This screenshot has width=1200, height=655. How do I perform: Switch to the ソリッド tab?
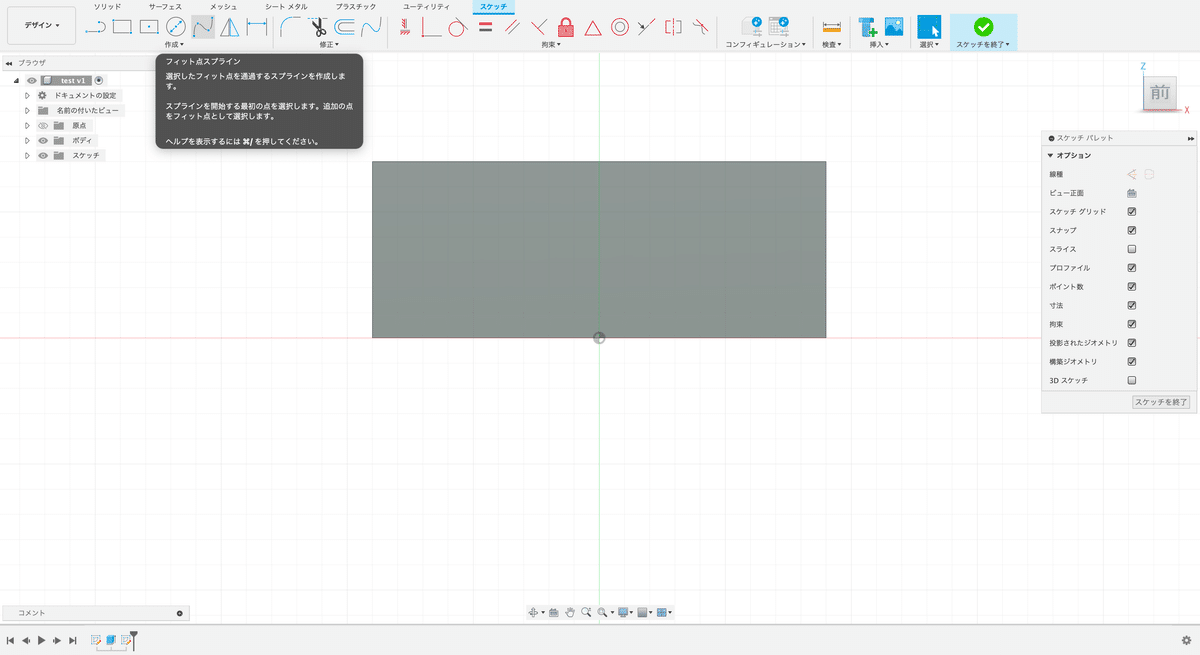click(x=107, y=6)
